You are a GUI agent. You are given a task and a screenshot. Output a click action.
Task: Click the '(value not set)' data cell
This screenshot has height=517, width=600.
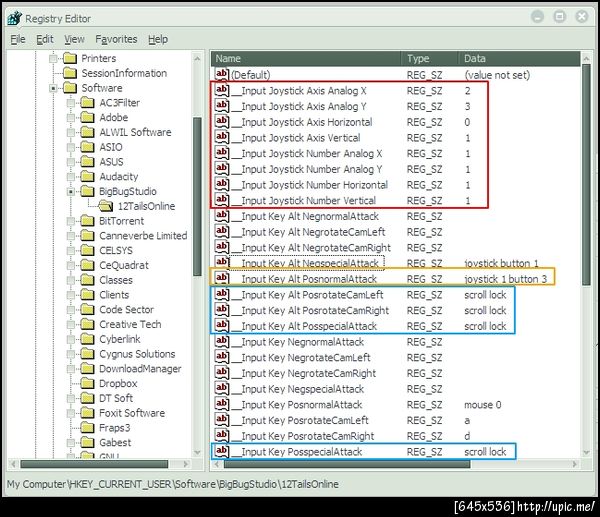point(497,75)
